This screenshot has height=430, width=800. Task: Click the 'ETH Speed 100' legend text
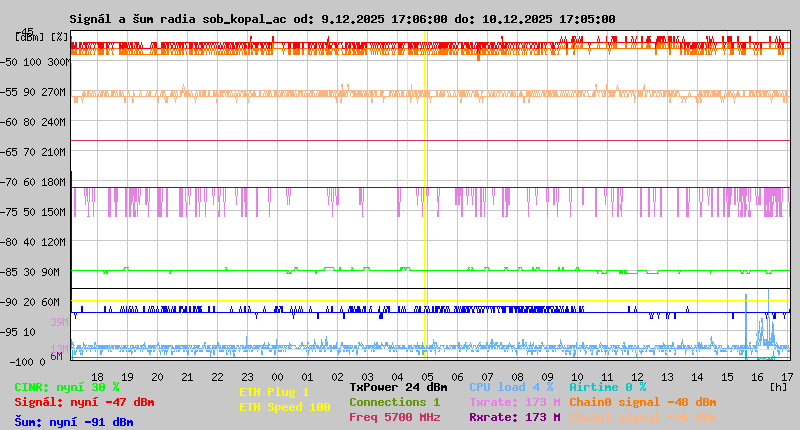point(285,407)
